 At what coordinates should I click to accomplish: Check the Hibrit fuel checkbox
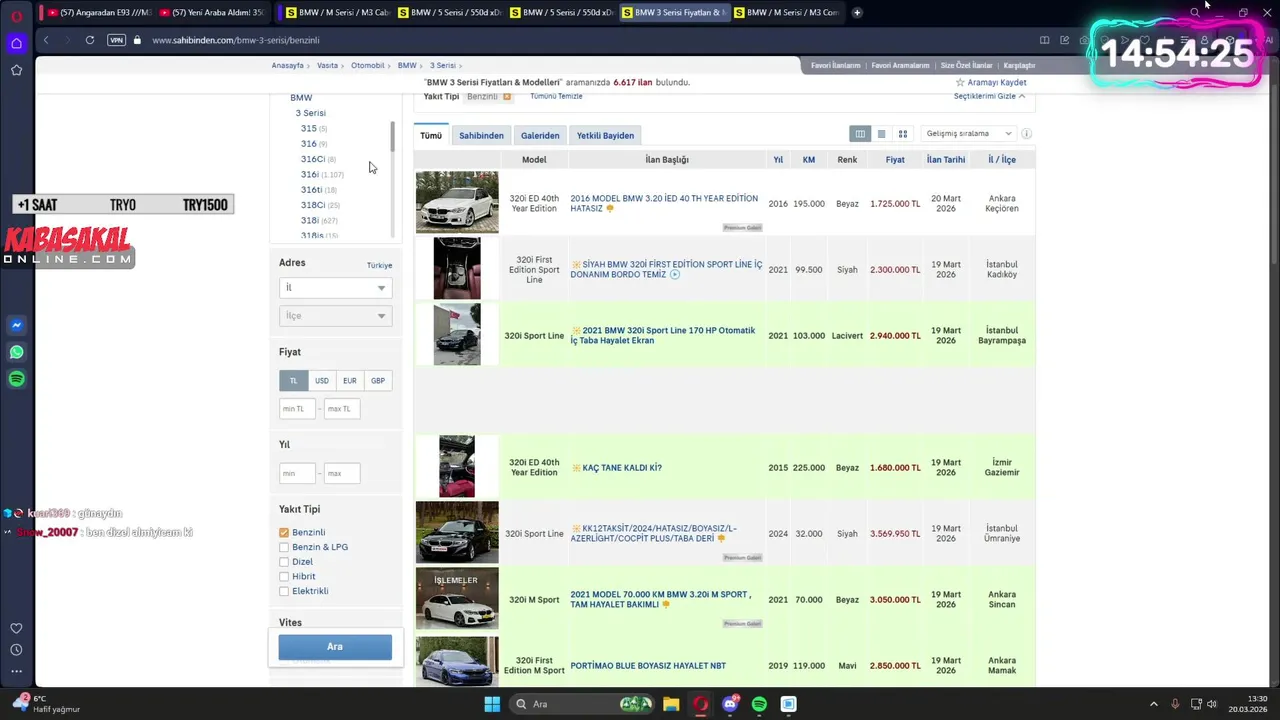point(284,576)
